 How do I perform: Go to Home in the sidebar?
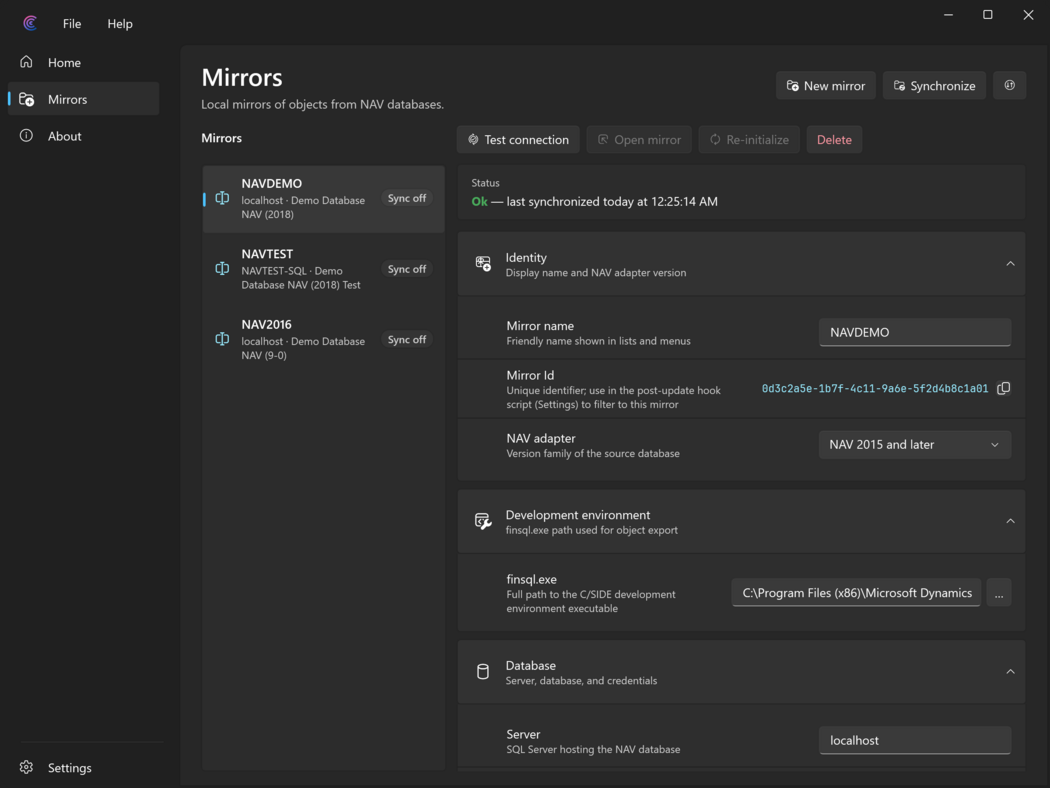(84, 62)
